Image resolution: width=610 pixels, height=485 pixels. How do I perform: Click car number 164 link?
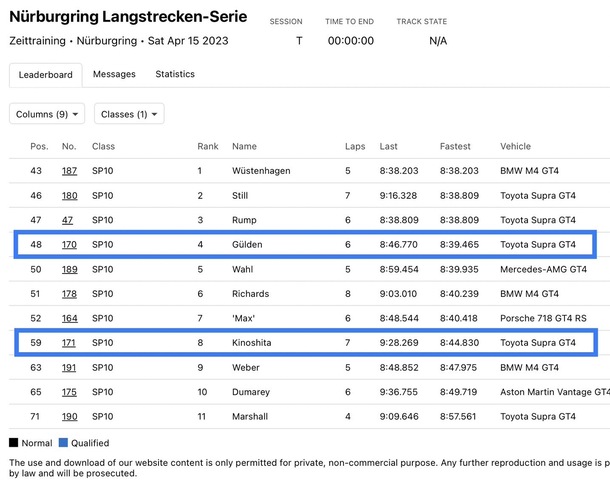(x=69, y=318)
